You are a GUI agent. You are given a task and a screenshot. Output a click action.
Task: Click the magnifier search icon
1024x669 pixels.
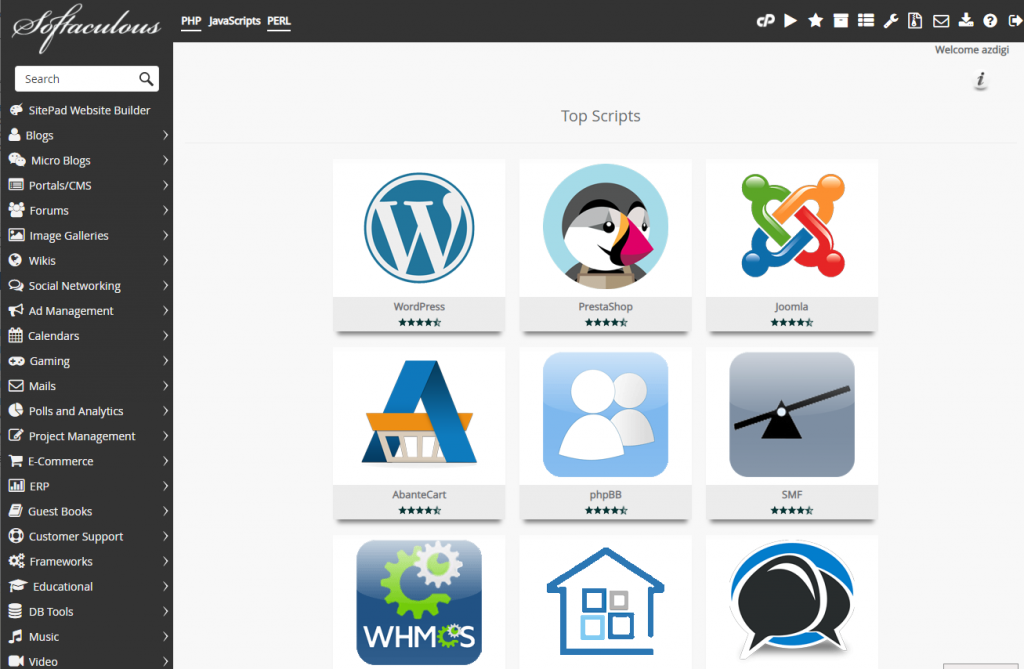[x=146, y=79]
